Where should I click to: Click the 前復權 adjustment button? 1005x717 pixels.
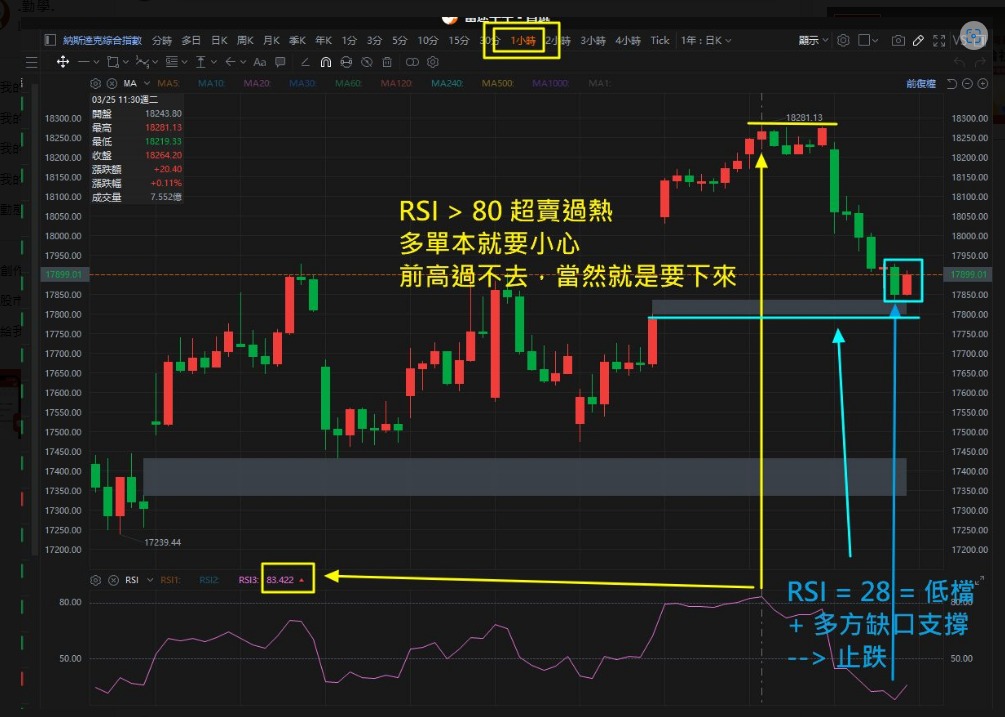point(921,84)
